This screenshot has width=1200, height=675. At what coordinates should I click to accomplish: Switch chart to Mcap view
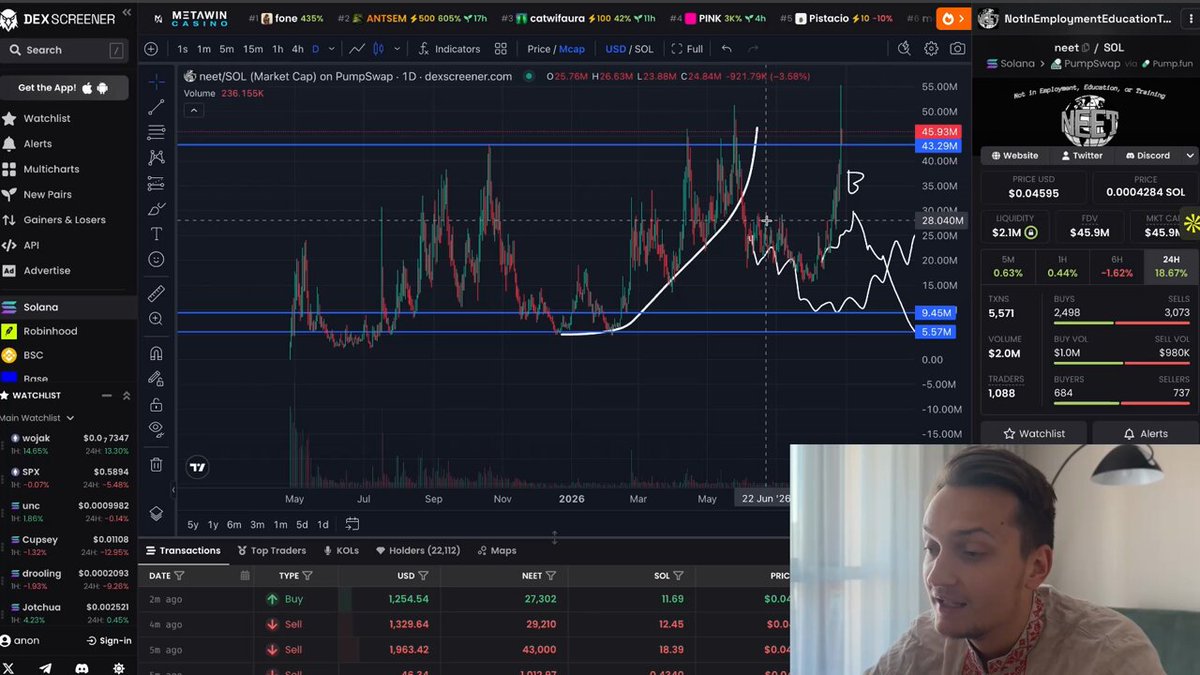(571, 49)
